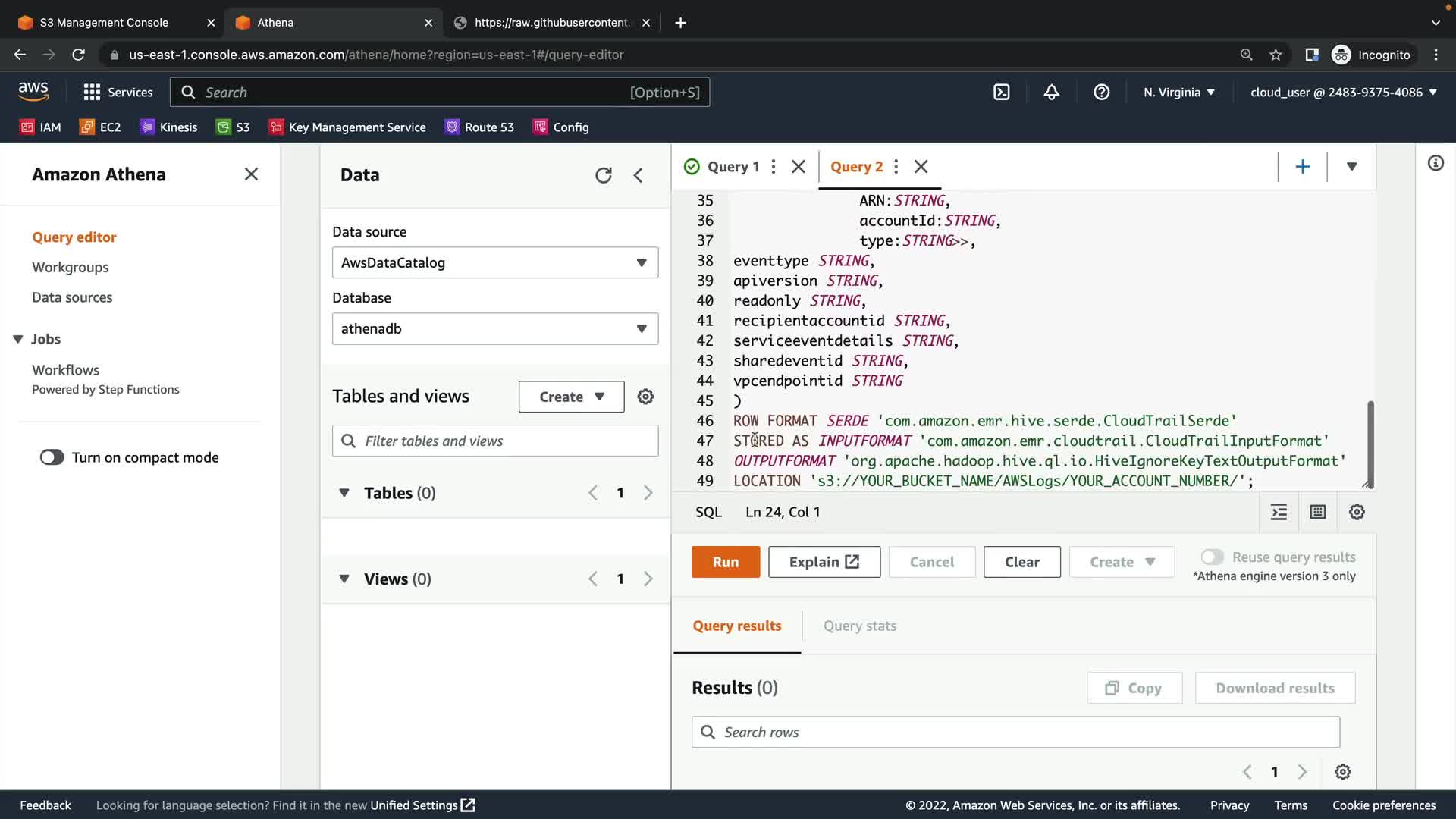Viewport: 1456px width, 819px height.
Task: Open the Workgroups link
Action: (x=70, y=267)
